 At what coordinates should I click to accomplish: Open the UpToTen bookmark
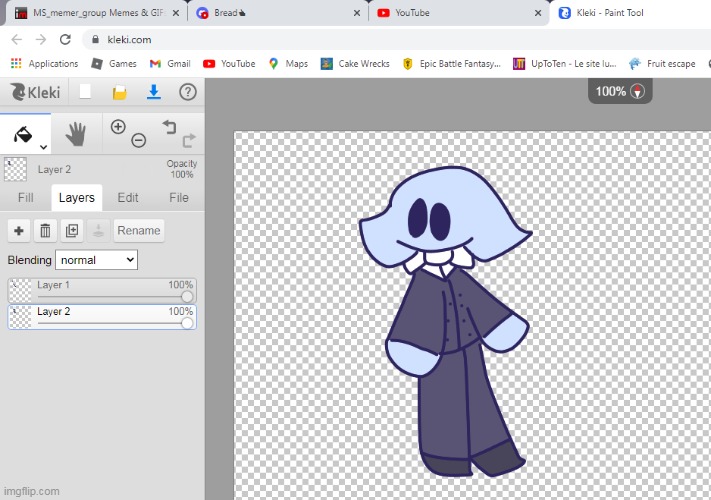point(565,64)
